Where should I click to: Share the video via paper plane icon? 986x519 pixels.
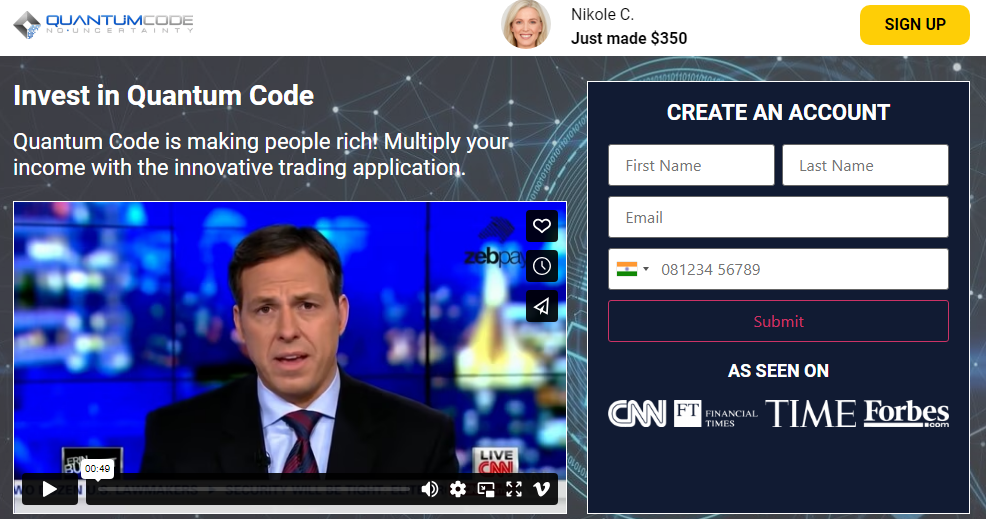click(541, 306)
